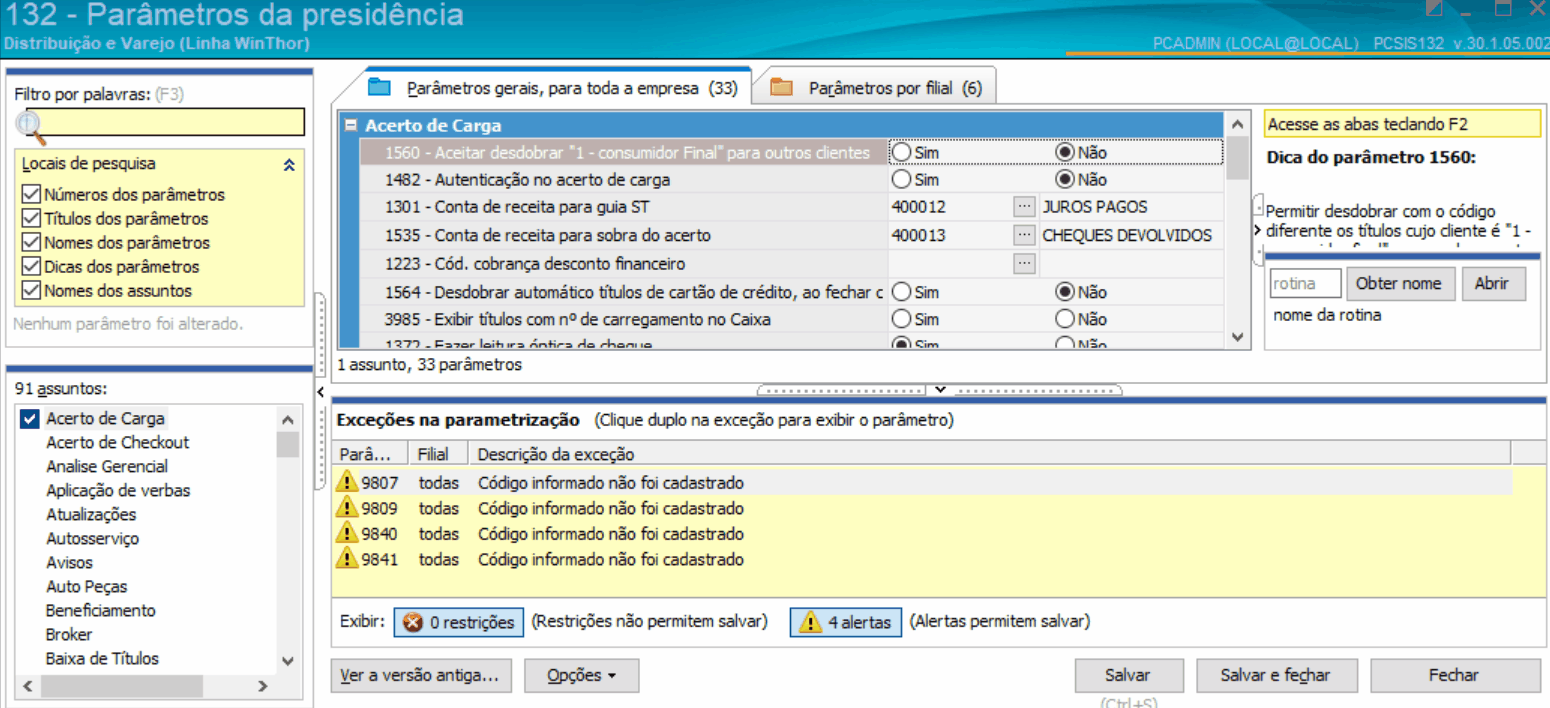Image resolution: width=1550 pixels, height=708 pixels.
Task: Collapse the parameters pane with the center splitter arrow
Action: coord(939,389)
